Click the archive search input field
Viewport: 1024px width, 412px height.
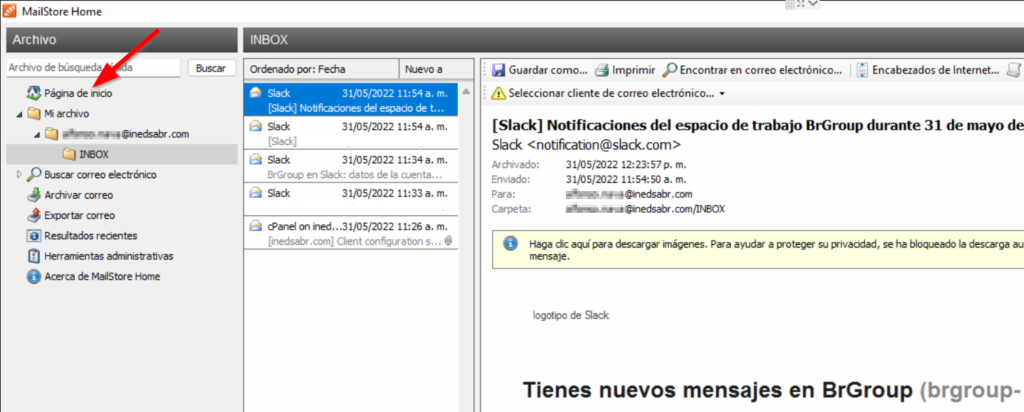click(x=92, y=68)
